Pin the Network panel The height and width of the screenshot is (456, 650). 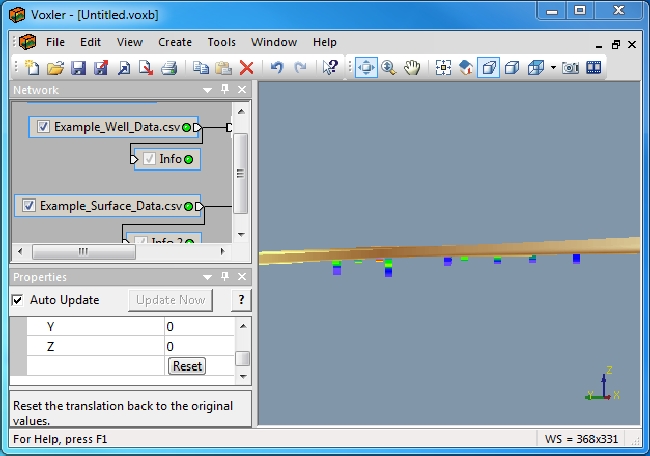click(225, 89)
